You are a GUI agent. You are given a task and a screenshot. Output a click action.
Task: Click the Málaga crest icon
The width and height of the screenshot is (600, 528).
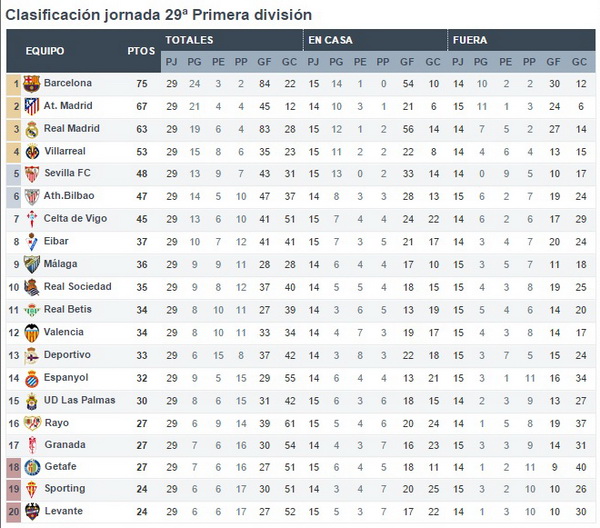tap(31, 264)
